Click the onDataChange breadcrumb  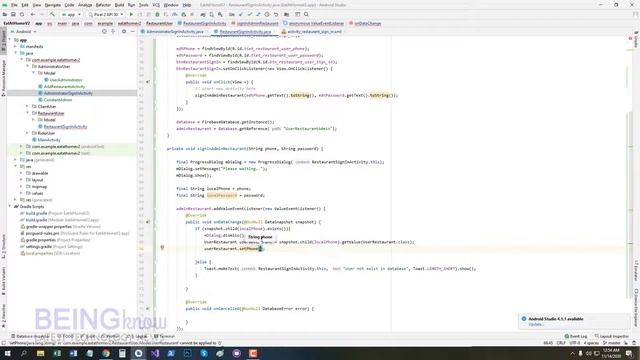pos(365,23)
